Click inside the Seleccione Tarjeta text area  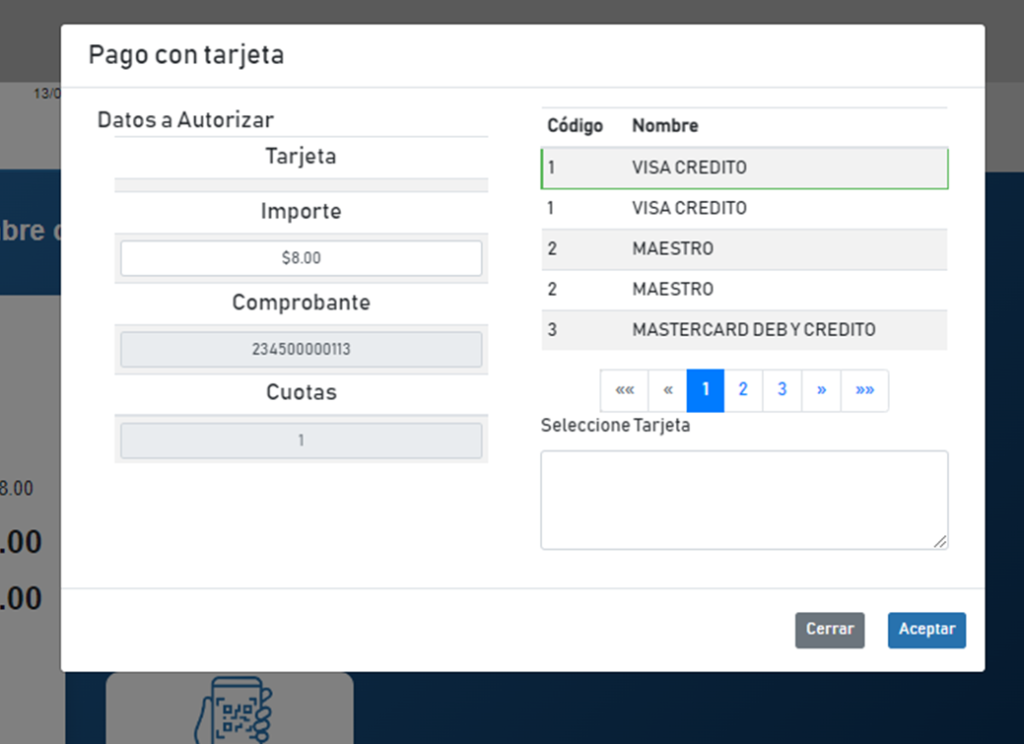[744, 498]
